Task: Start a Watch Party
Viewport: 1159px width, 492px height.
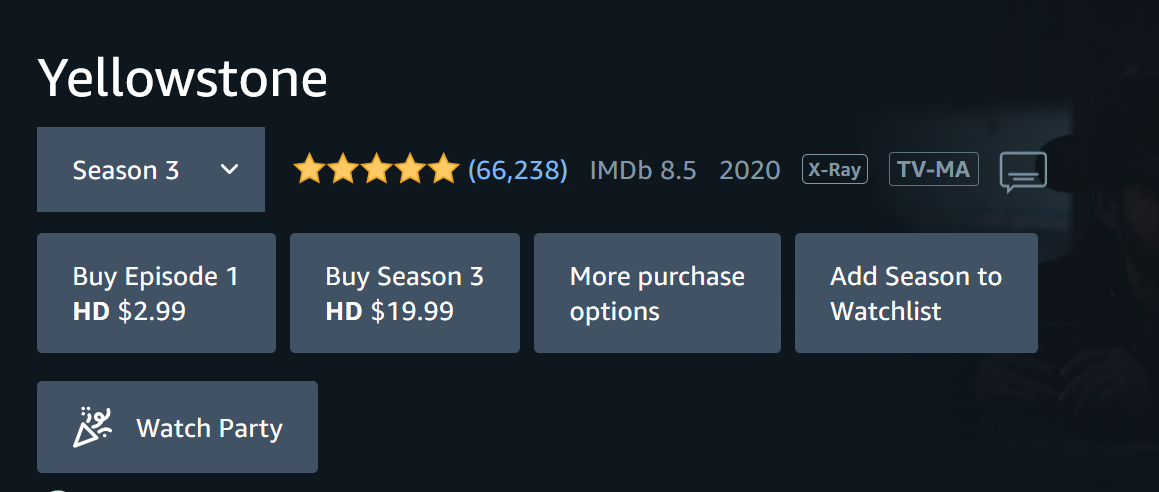Action: (177, 427)
